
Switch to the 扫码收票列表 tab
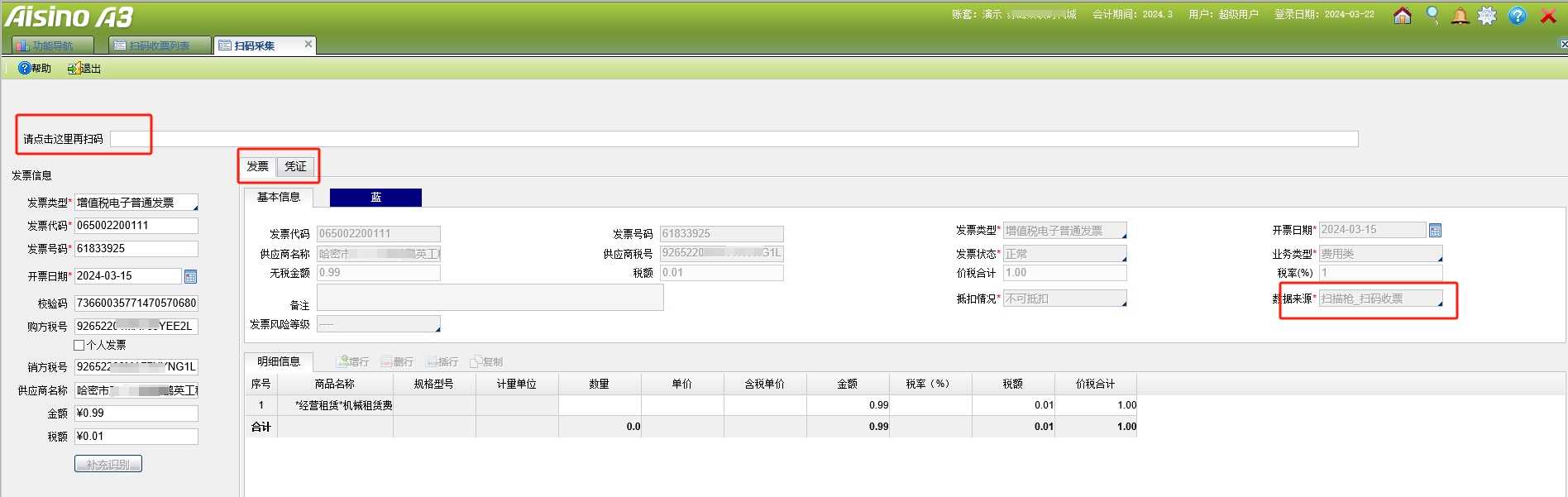click(159, 45)
